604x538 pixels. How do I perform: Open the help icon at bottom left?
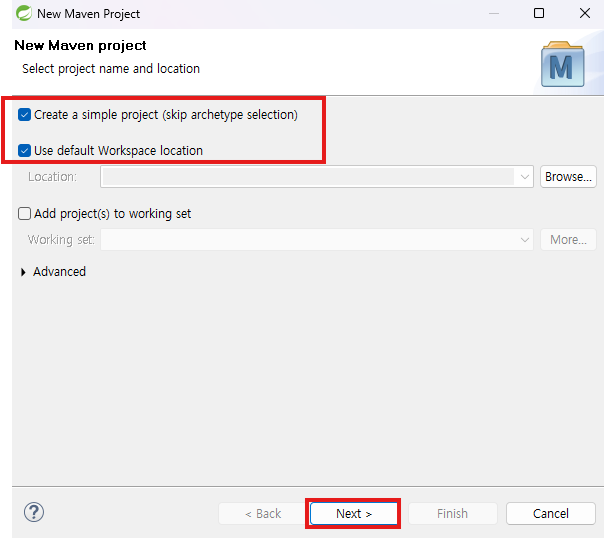(x=34, y=513)
